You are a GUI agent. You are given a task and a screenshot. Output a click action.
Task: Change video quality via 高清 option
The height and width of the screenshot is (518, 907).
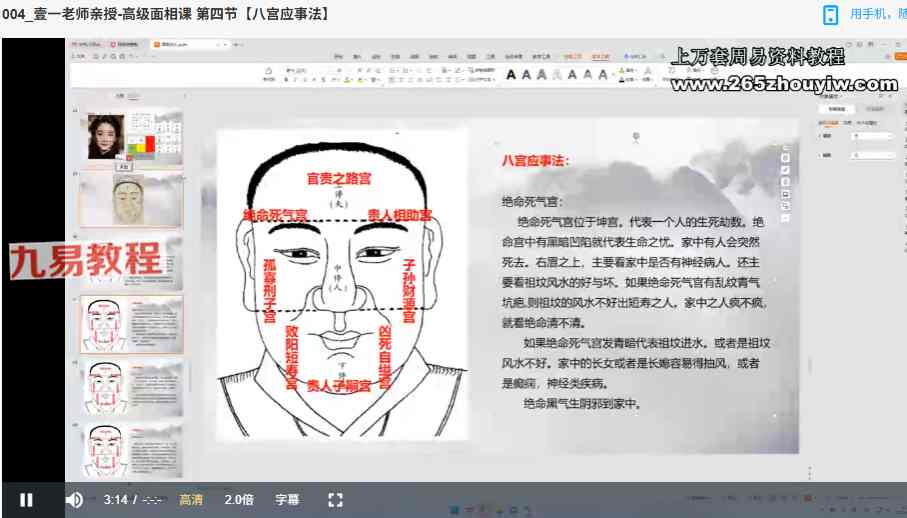(x=191, y=499)
